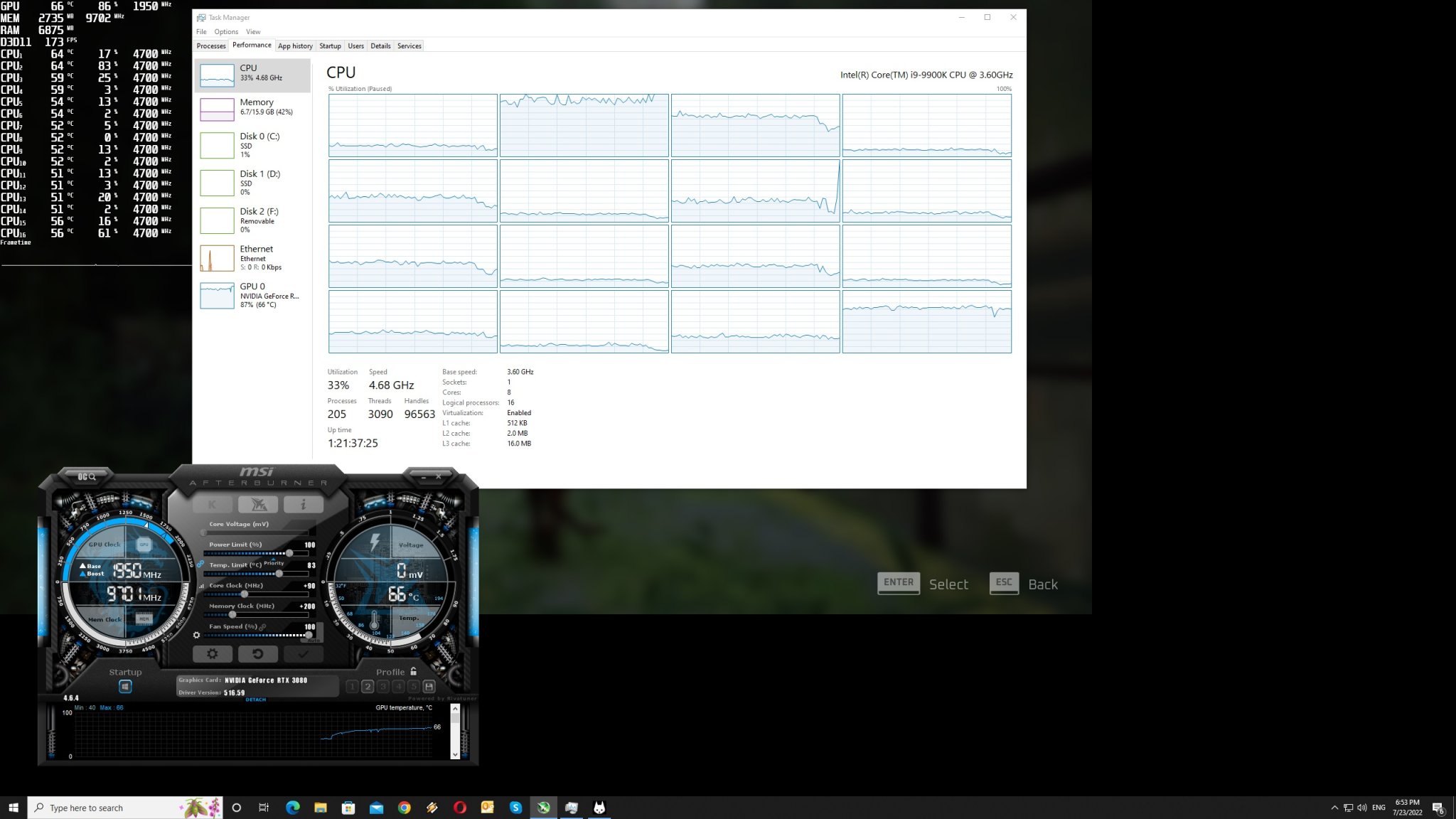Screen dimensions: 1456x819
Task: Open Afterburner information panel via the i icon
Action: tap(304, 504)
